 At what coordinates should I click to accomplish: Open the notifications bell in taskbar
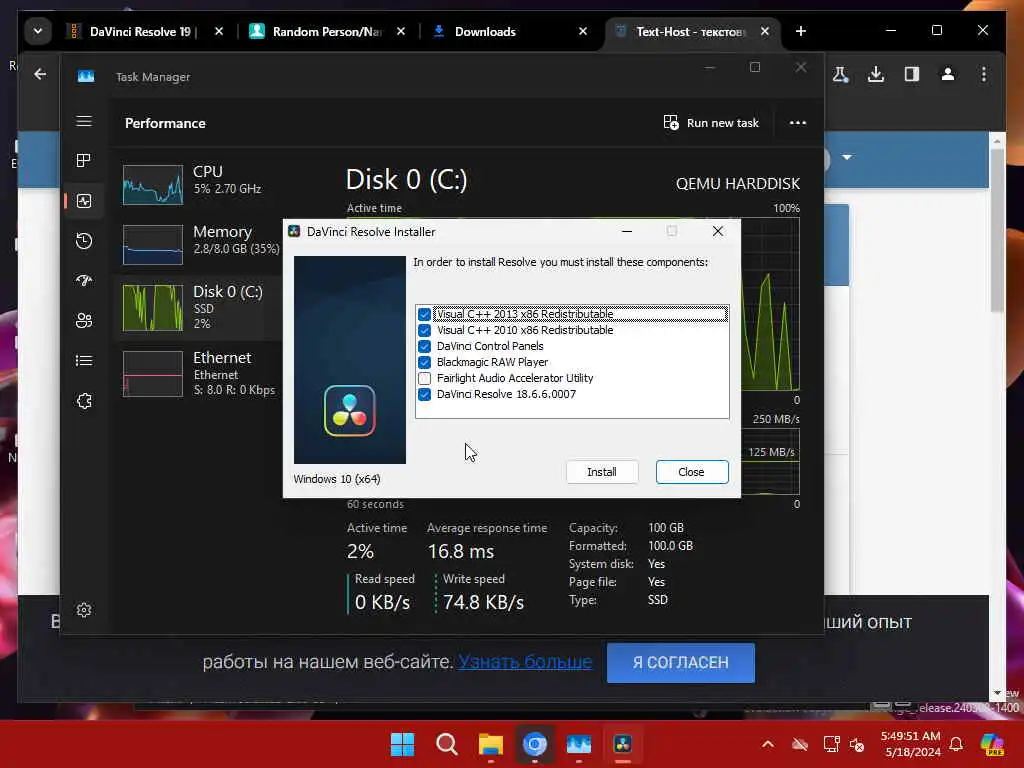click(956, 744)
